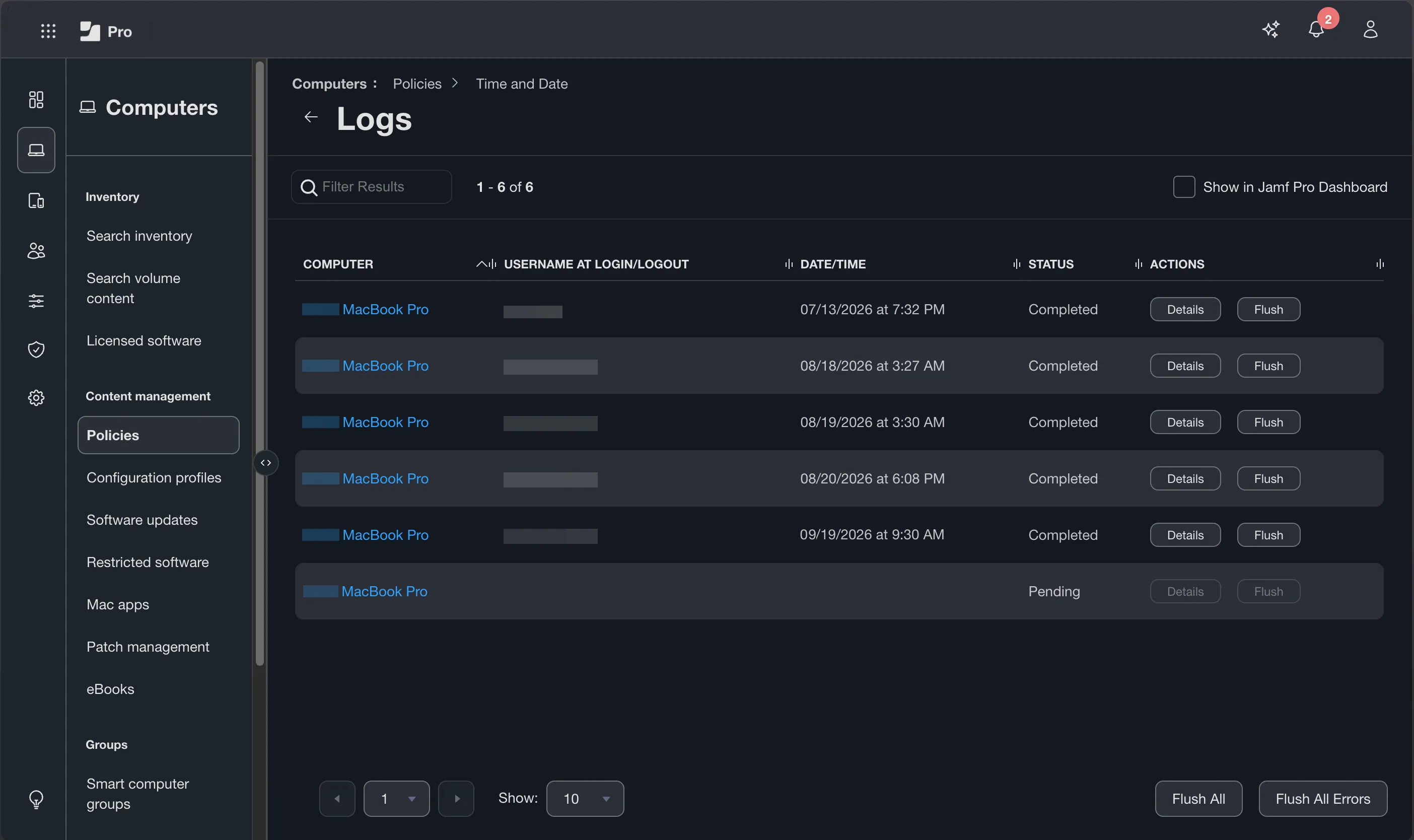Click resize handle after Date/Time column header
1414x840 pixels.
click(1017, 264)
